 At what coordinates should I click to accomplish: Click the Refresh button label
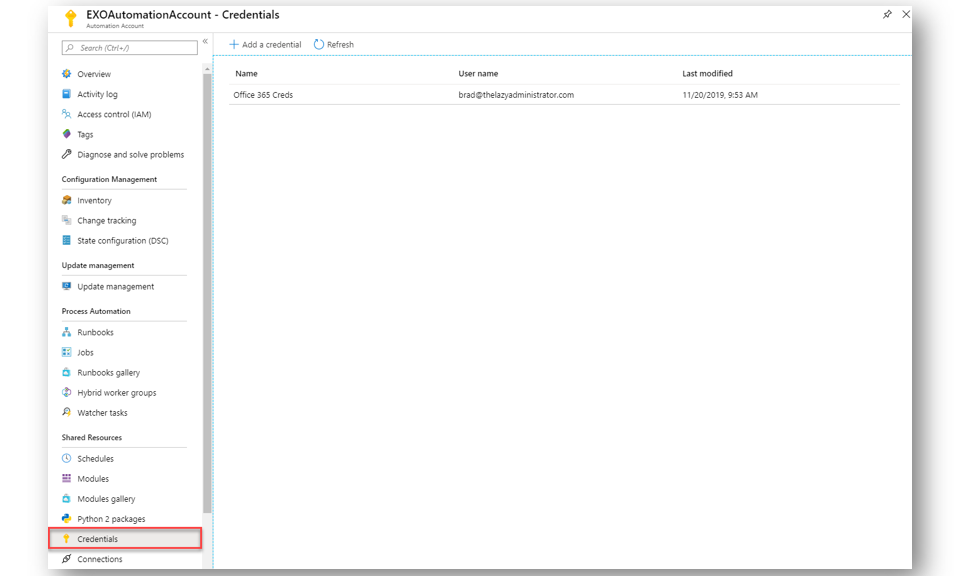pyautogui.click(x=340, y=44)
